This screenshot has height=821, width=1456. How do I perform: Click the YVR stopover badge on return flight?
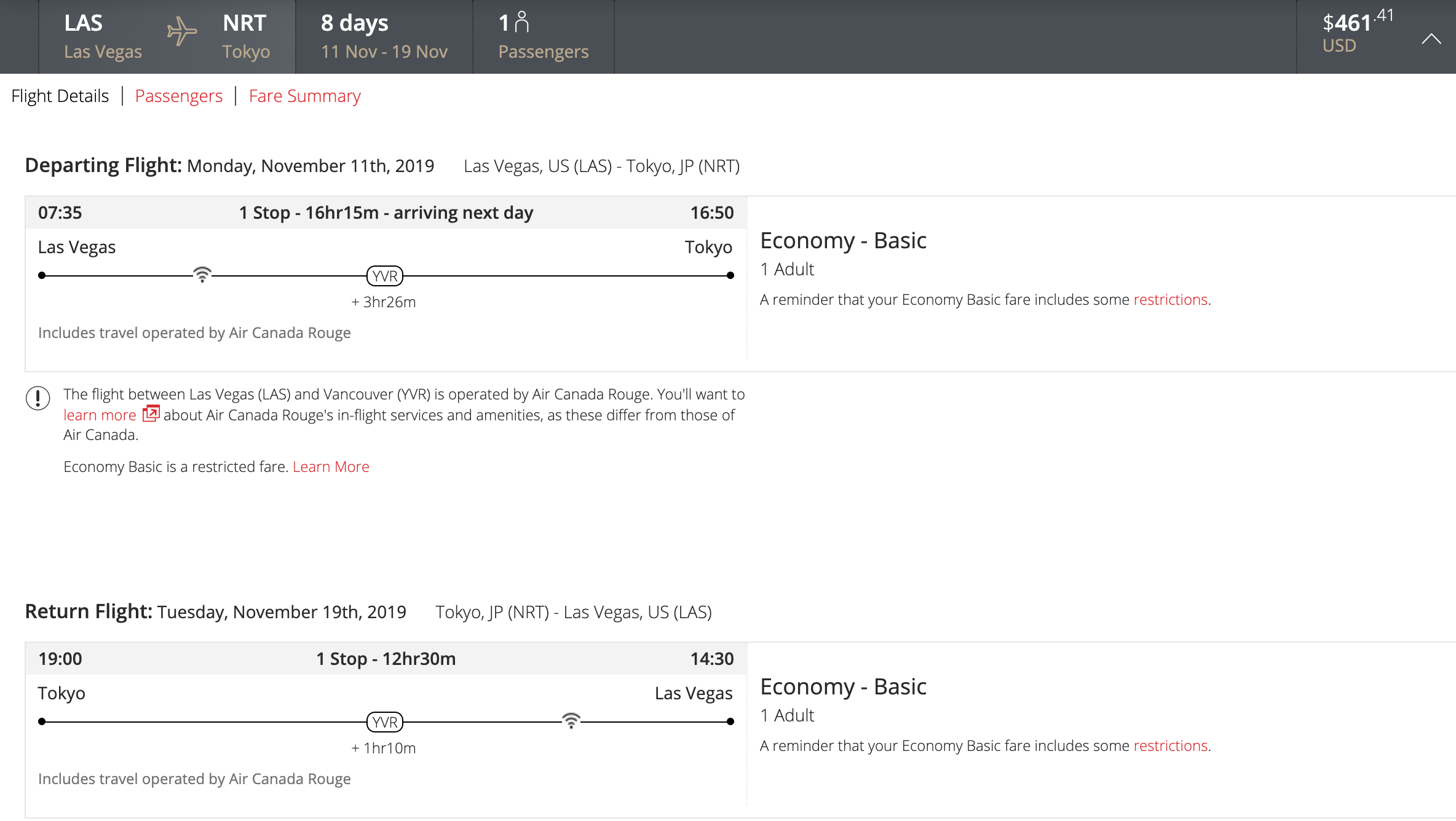click(x=385, y=722)
